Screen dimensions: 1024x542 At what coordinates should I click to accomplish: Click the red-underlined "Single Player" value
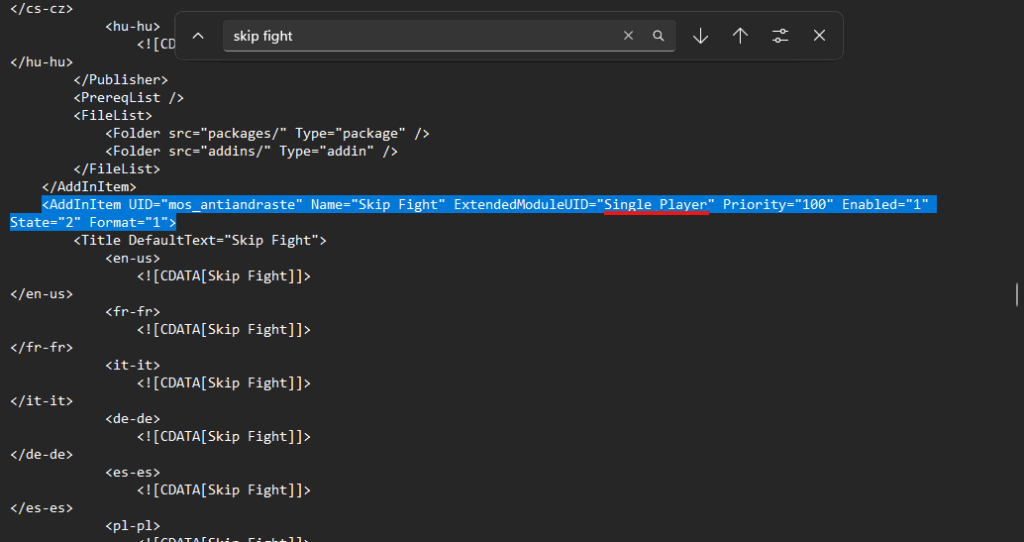656,204
